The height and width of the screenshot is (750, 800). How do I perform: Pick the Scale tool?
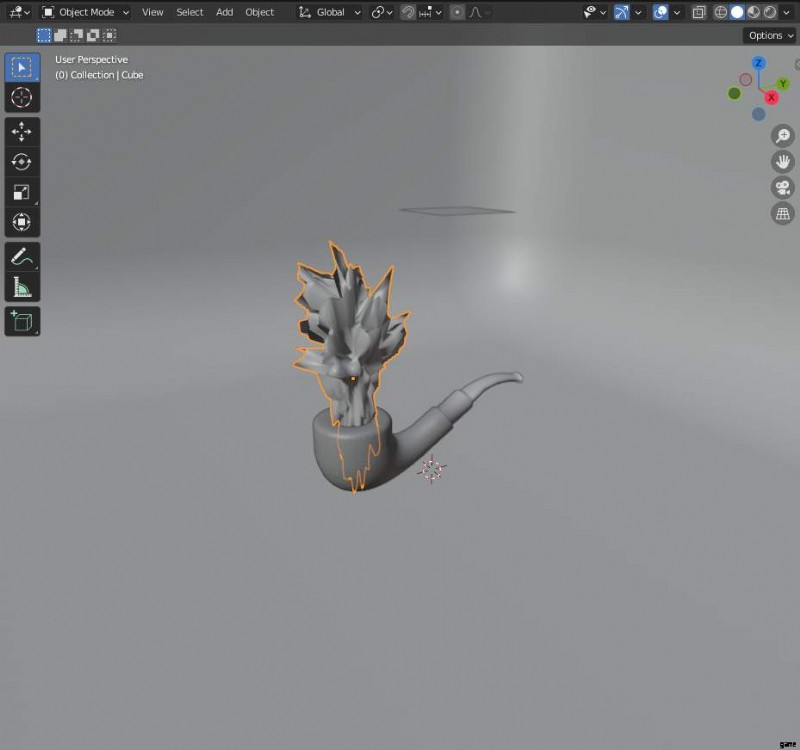pos(22,192)
